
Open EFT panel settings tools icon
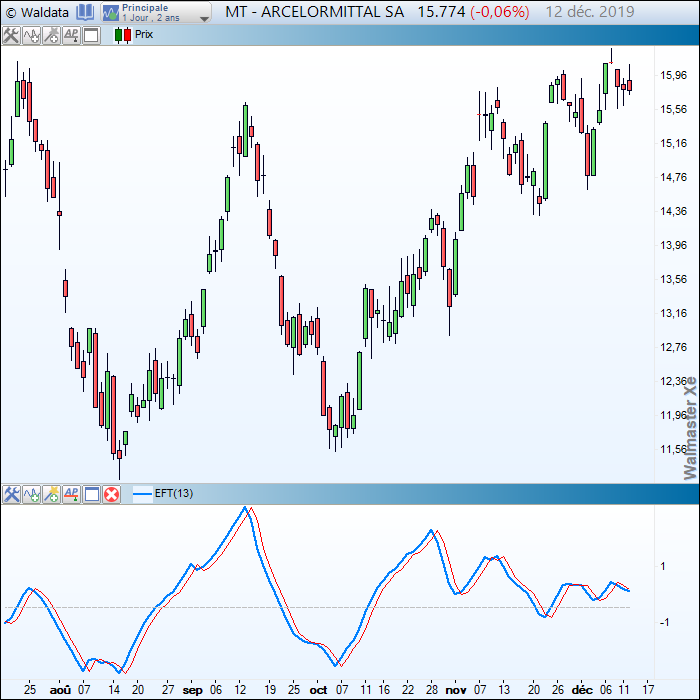click(11, 494)
